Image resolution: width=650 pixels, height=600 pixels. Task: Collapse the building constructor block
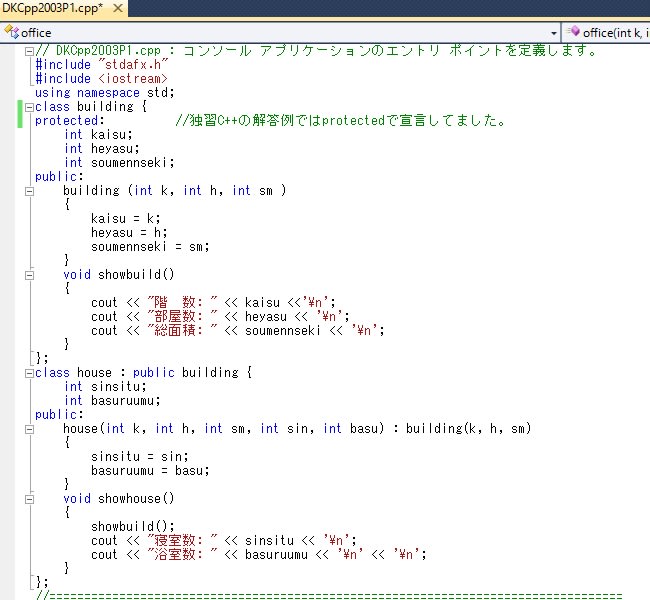(29, 191)
